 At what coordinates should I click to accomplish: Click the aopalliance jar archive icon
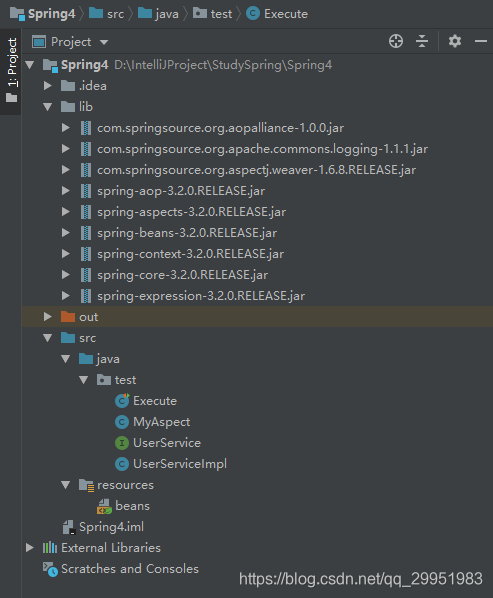pyautogui.click(x=86, y=128)
